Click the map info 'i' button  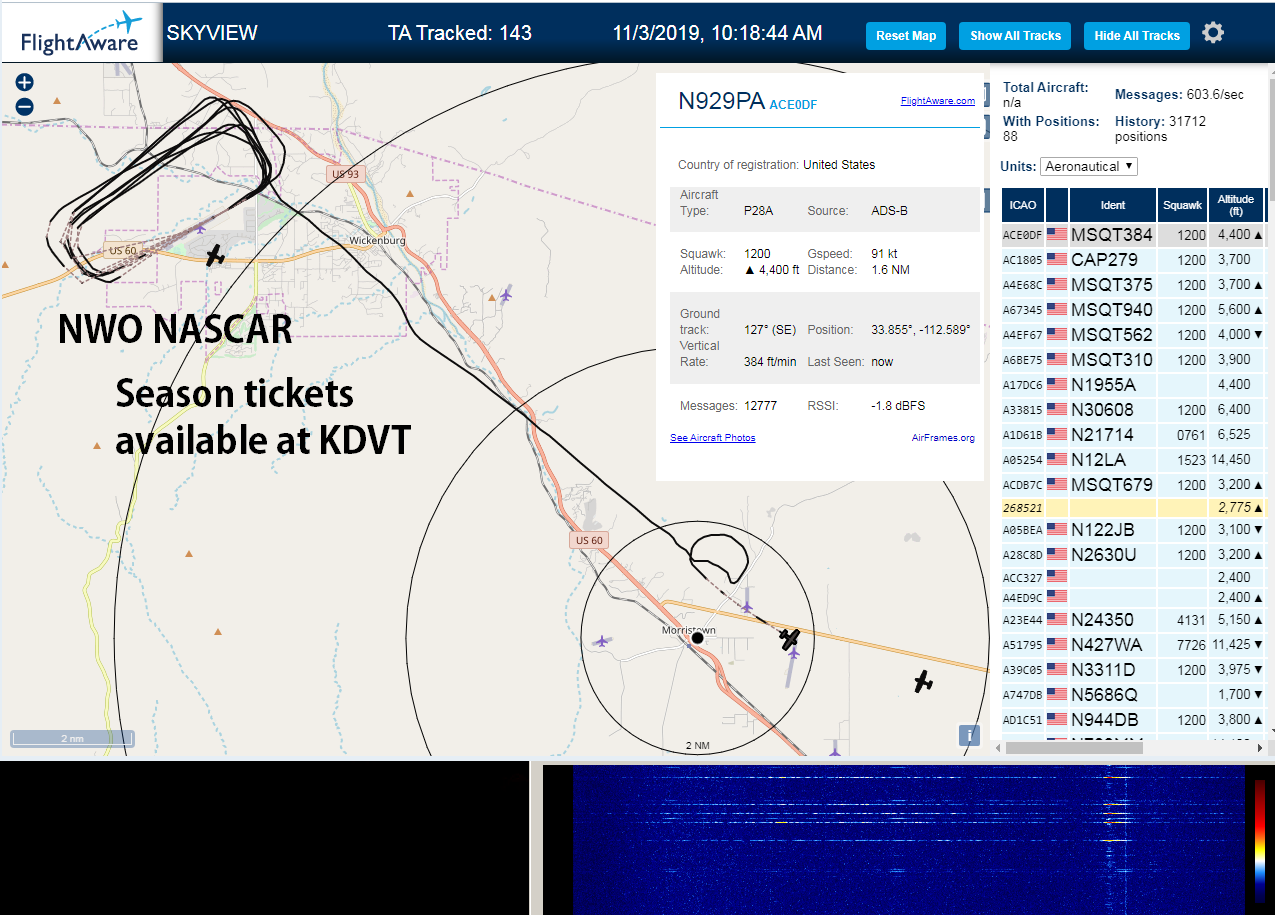pyautogui.click(x=968, y=736)
